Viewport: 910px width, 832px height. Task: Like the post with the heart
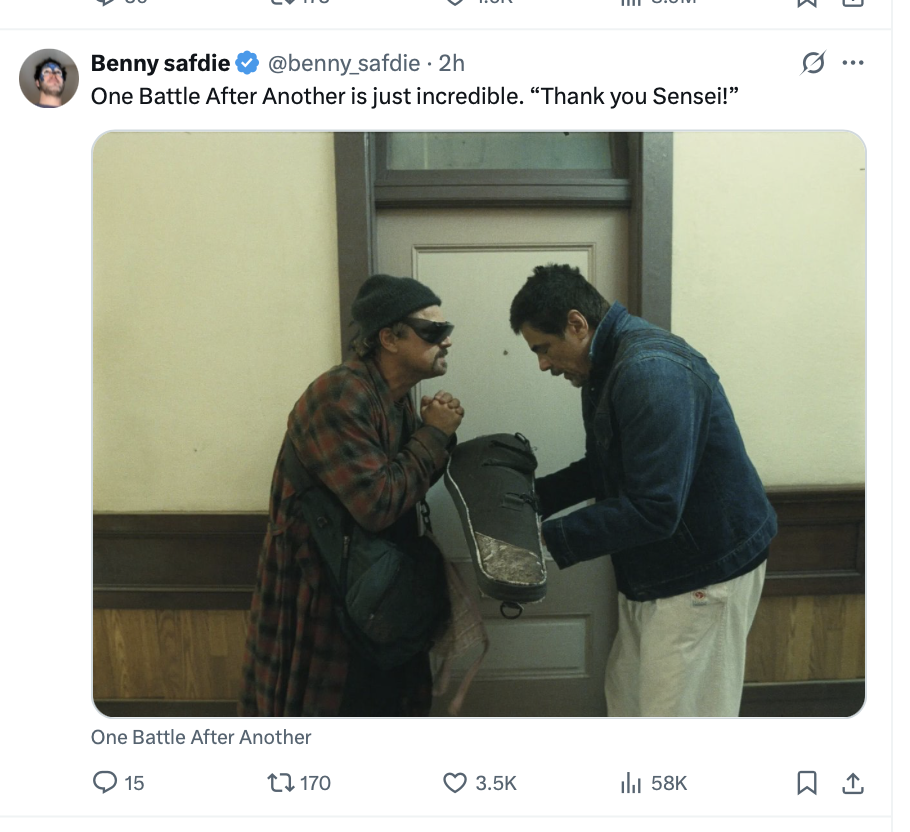pyautogui.click(x=455, y=783)
